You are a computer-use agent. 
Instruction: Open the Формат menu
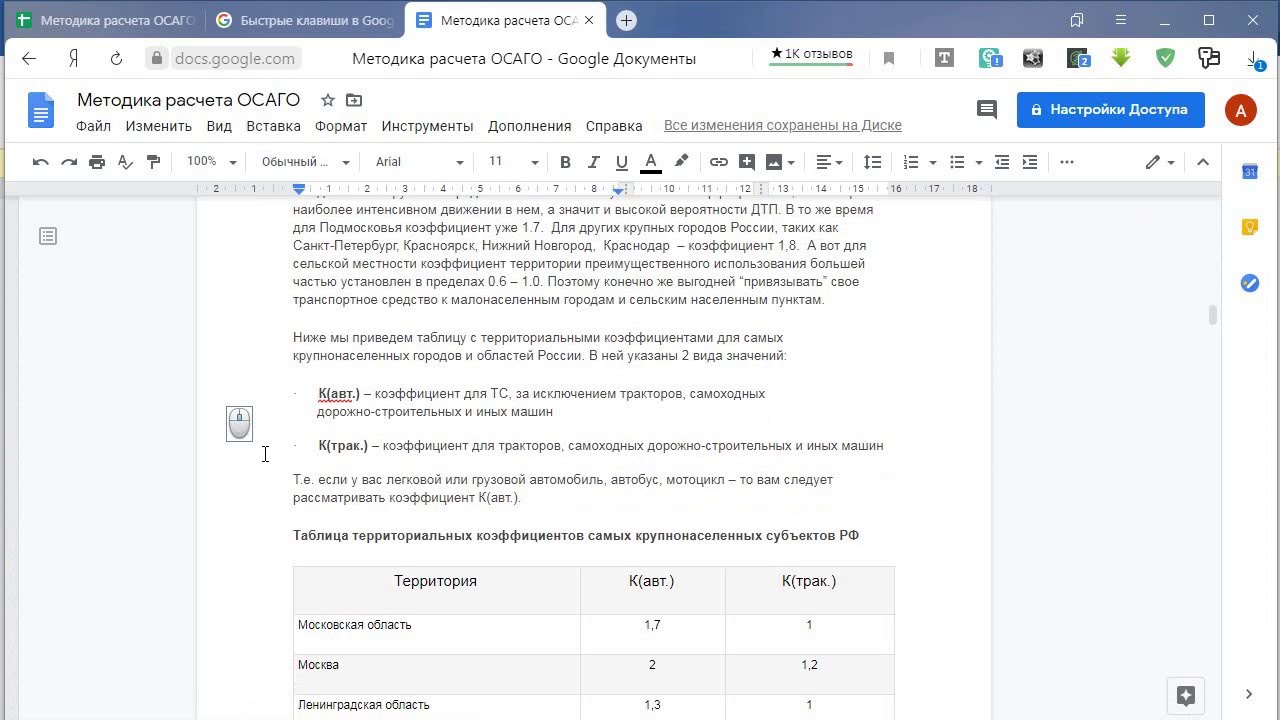tap(341, 126)
